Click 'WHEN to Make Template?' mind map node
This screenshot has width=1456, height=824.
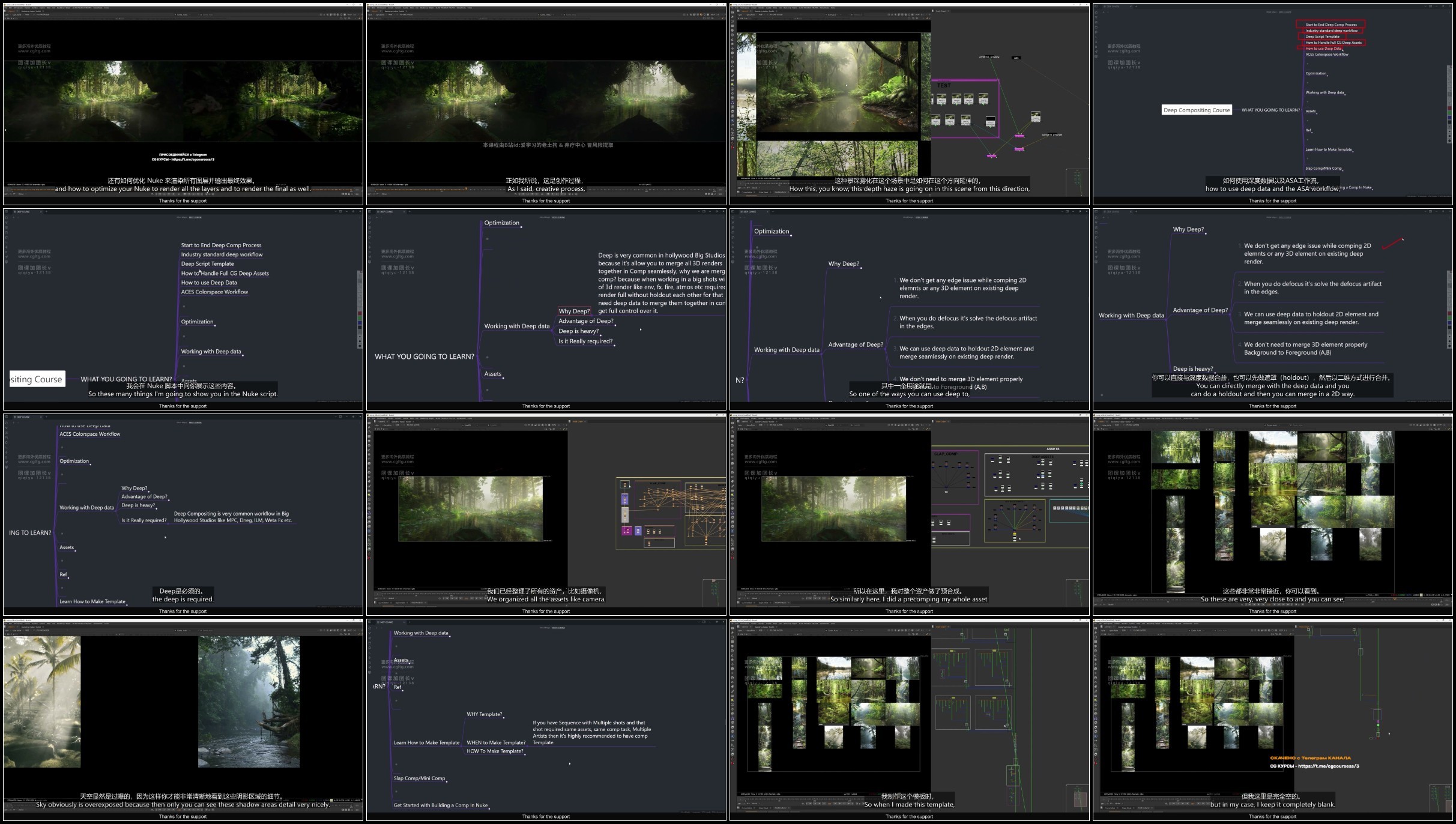coord(495,742)
